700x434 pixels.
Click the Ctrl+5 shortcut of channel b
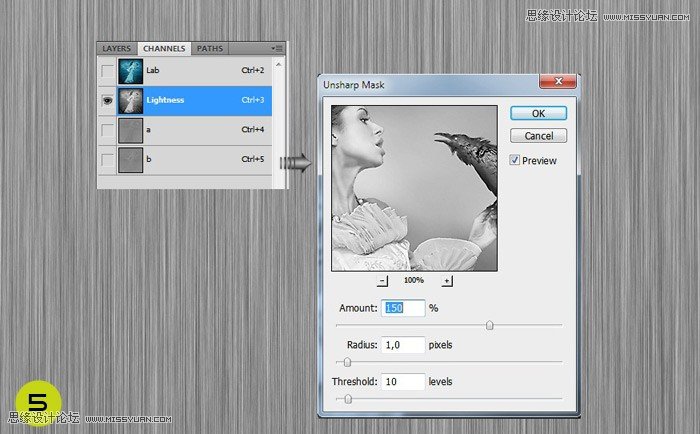pyautogui.click(x=253, y=159)
